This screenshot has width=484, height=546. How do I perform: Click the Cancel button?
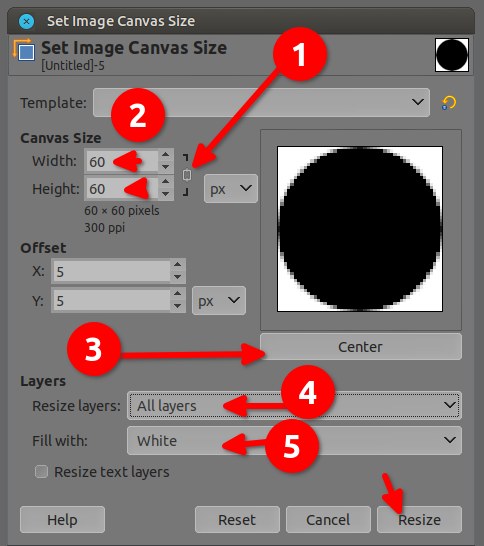point(328,520)
